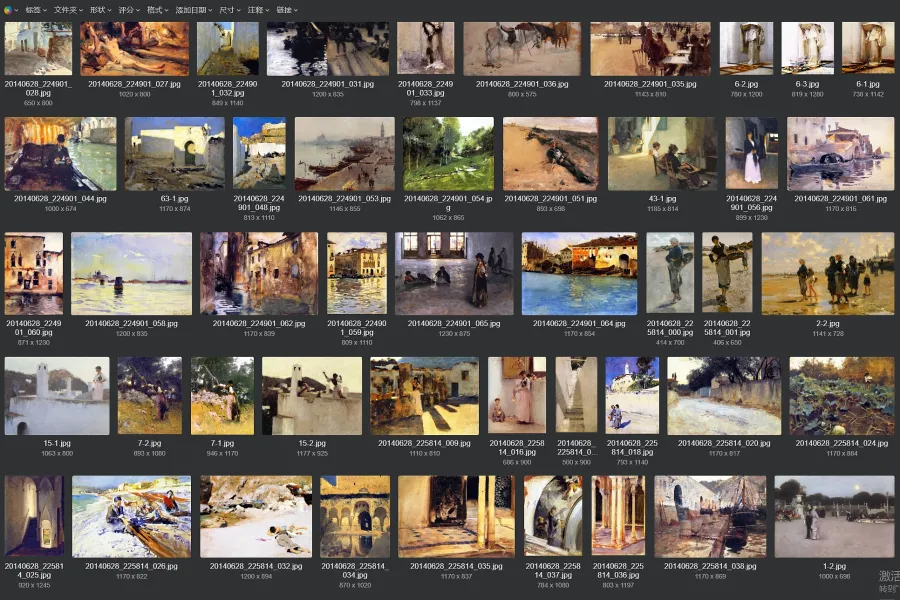Open the 添加日期 date filter

click(x=192, y=9)
